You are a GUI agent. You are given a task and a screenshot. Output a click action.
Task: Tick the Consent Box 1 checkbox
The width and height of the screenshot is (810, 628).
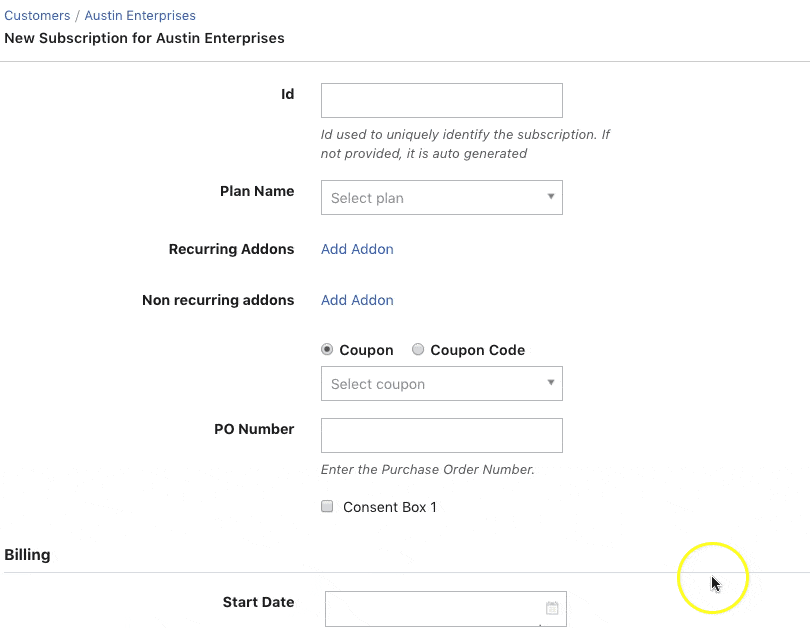[327, 507]
